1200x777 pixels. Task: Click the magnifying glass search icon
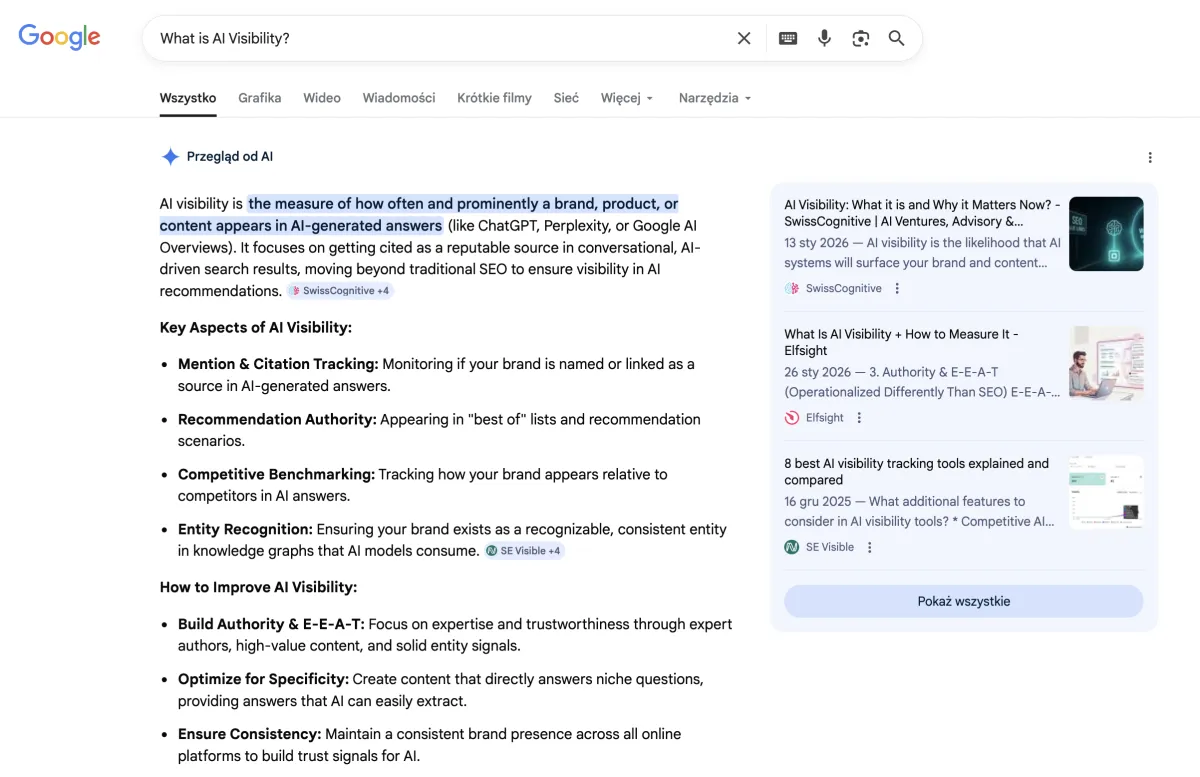click(896, 38)
